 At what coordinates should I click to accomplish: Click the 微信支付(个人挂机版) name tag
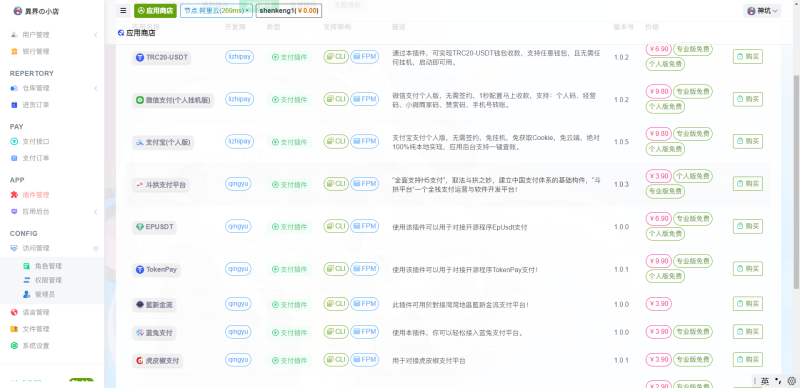(x=173, y=100)
